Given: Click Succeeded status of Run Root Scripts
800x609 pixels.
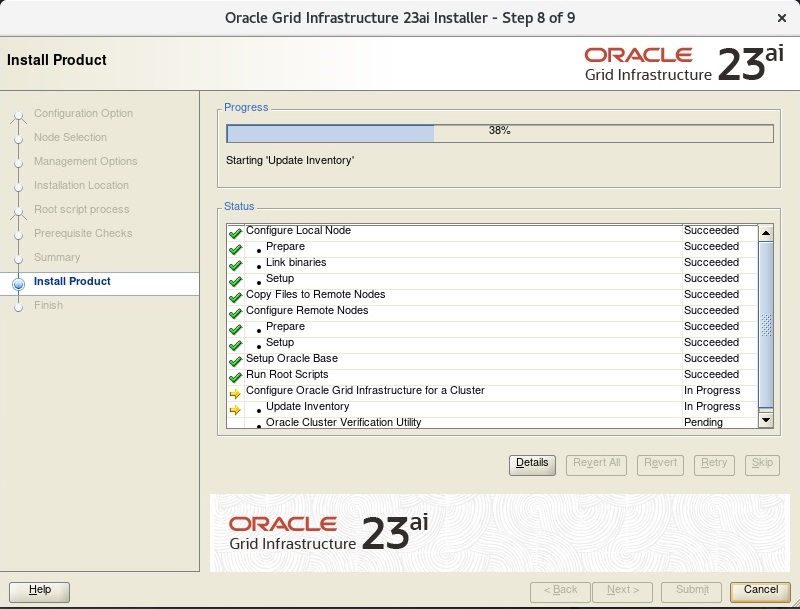Looking at the screenshot, I should 711,374.
